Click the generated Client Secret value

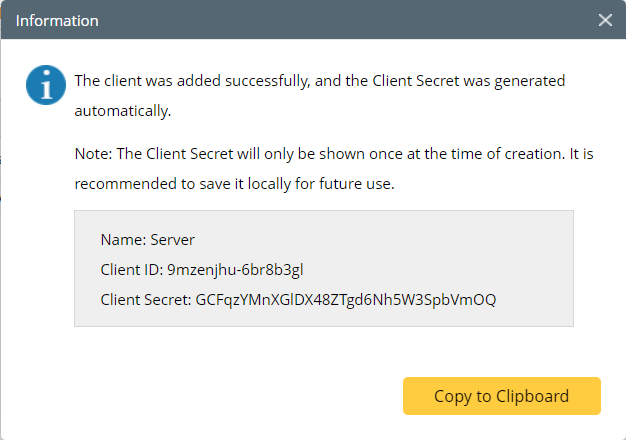click(346, 299)
